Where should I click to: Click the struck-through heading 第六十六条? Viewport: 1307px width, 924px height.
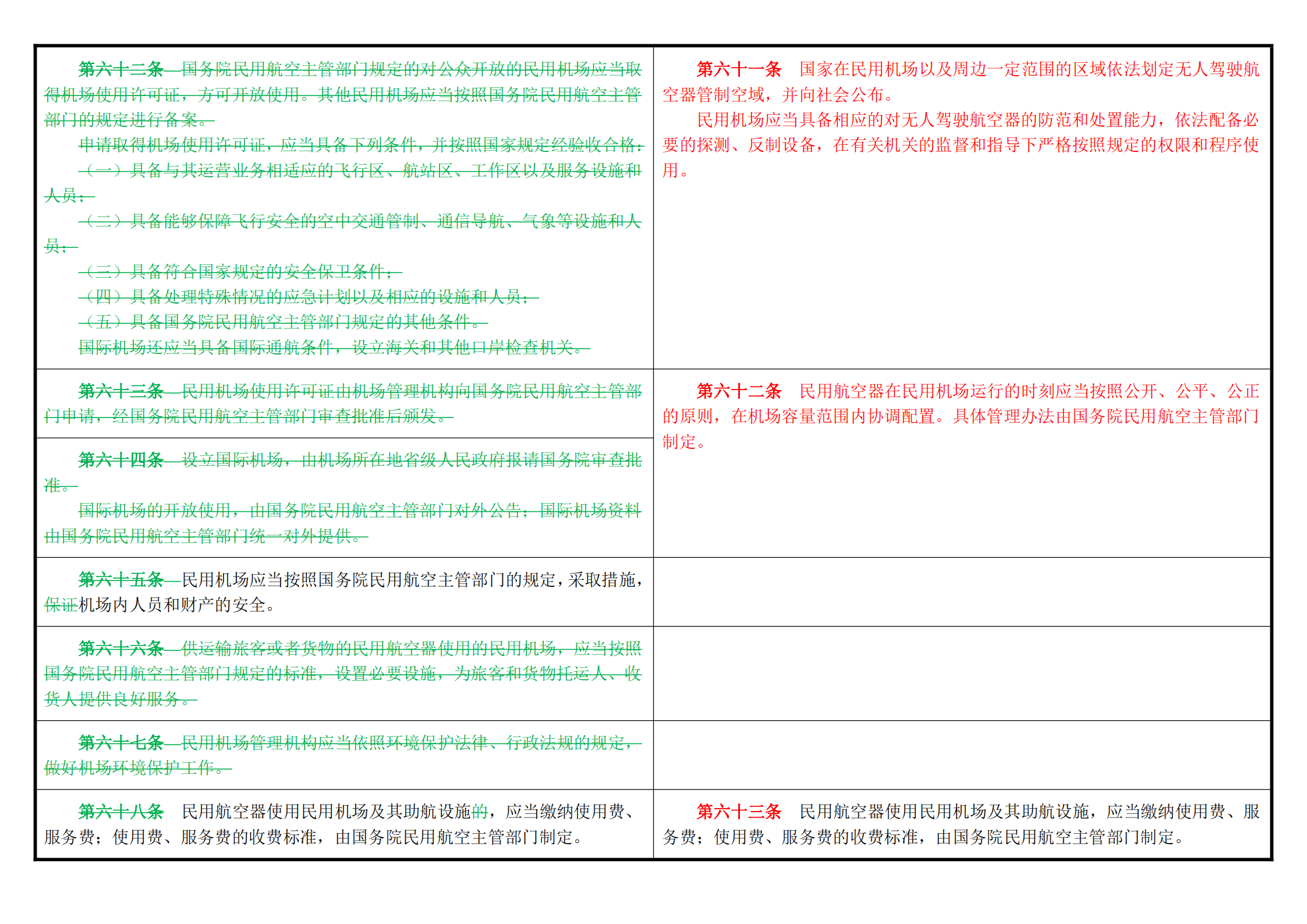point(121,648)
